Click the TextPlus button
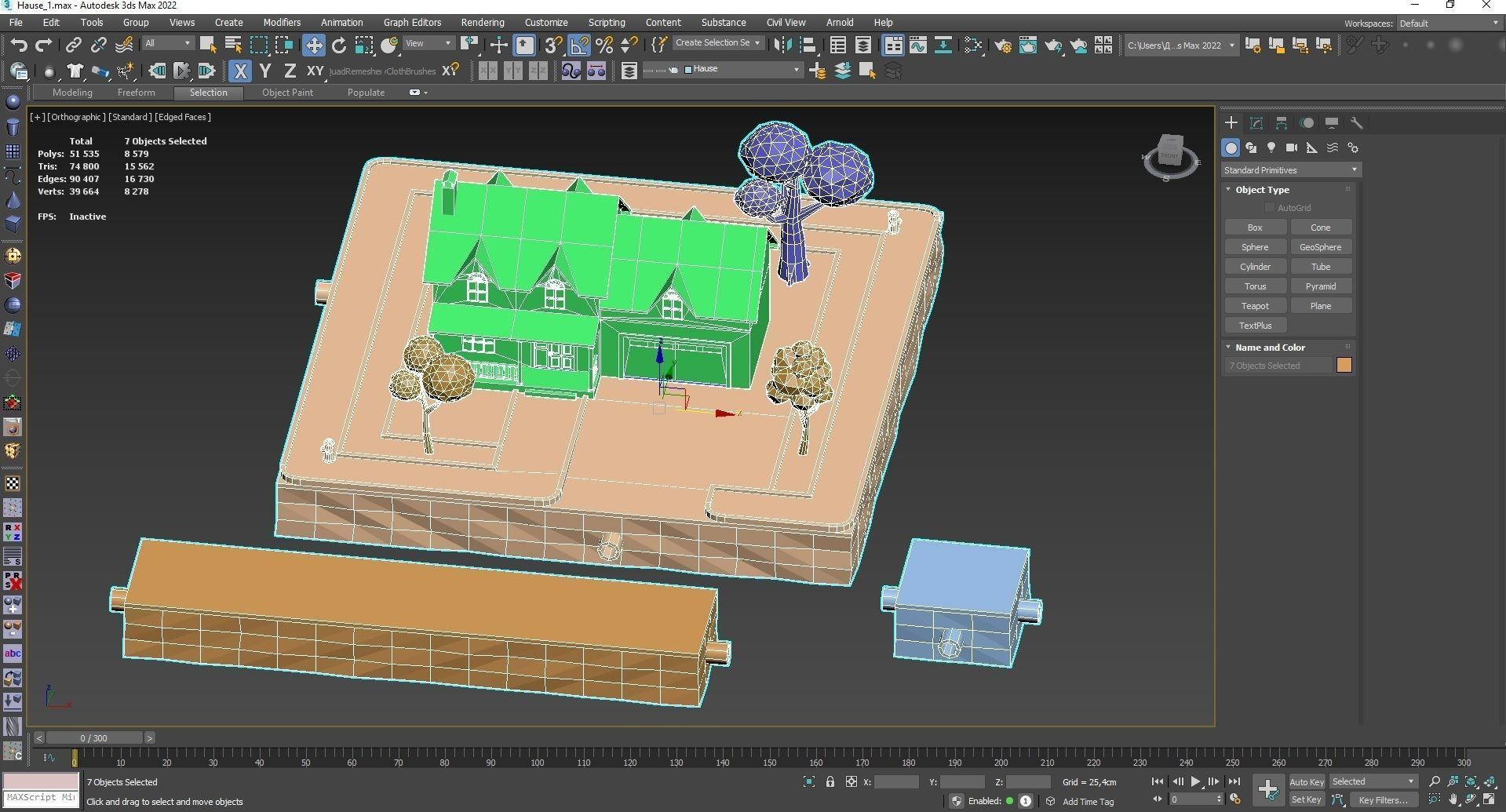The height and width of the screenshot is (812, 1506). [x=1255, y=326]
